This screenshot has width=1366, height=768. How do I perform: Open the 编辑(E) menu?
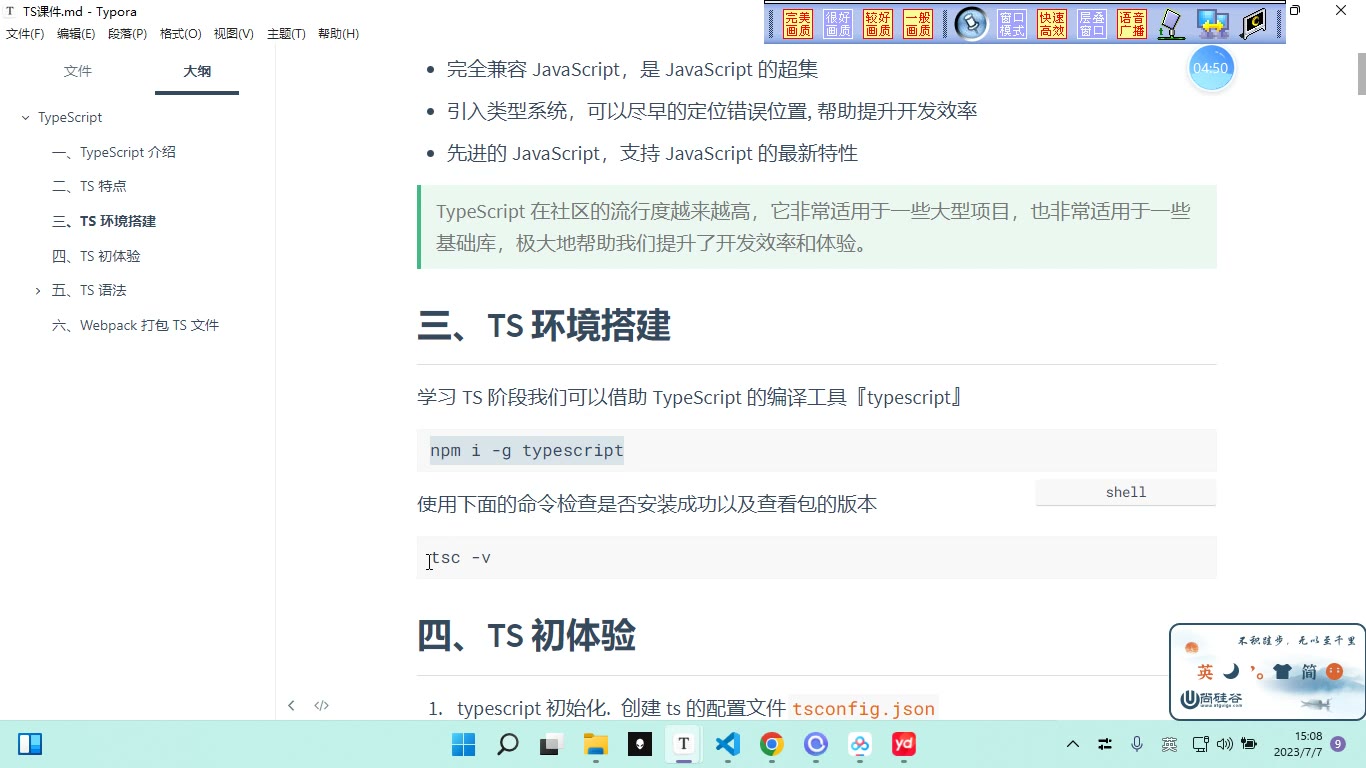pyautogui.click(x=76, y=34)
